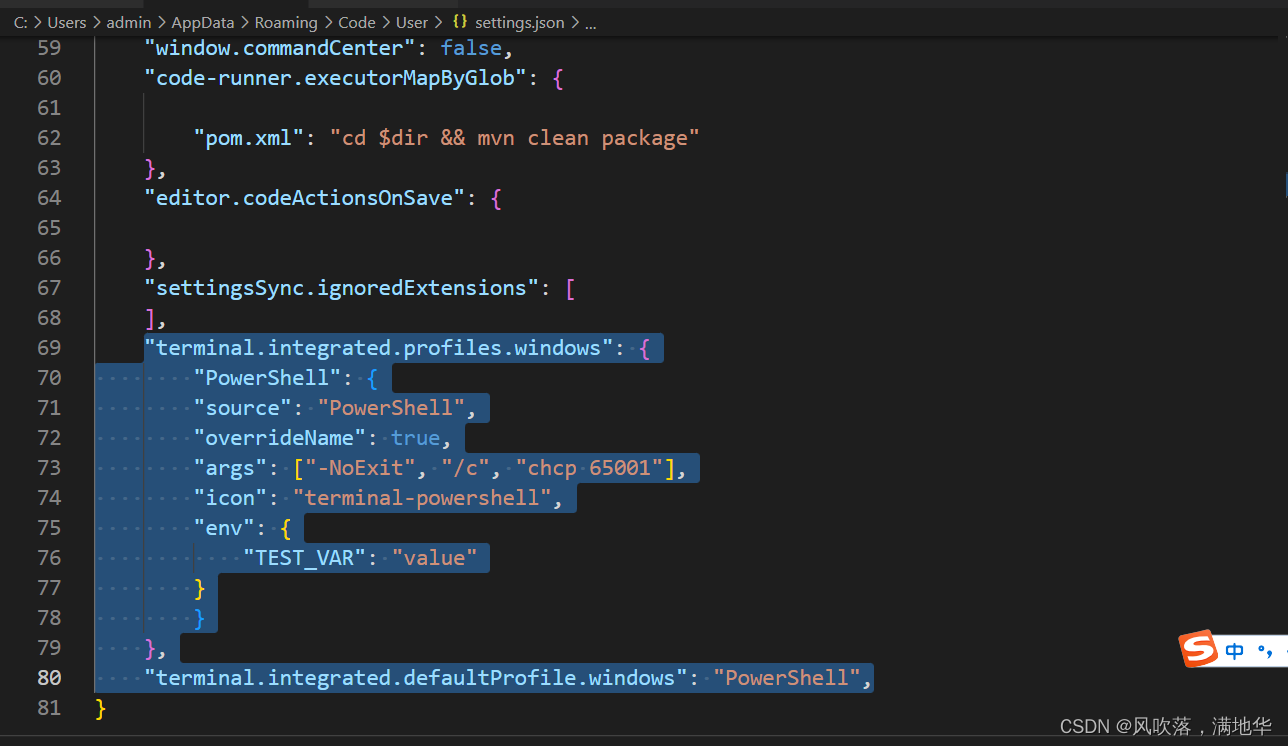Screen dimensions: 1288x746
Task: Click line number 81 in the gutter
Action: point(49,708)
